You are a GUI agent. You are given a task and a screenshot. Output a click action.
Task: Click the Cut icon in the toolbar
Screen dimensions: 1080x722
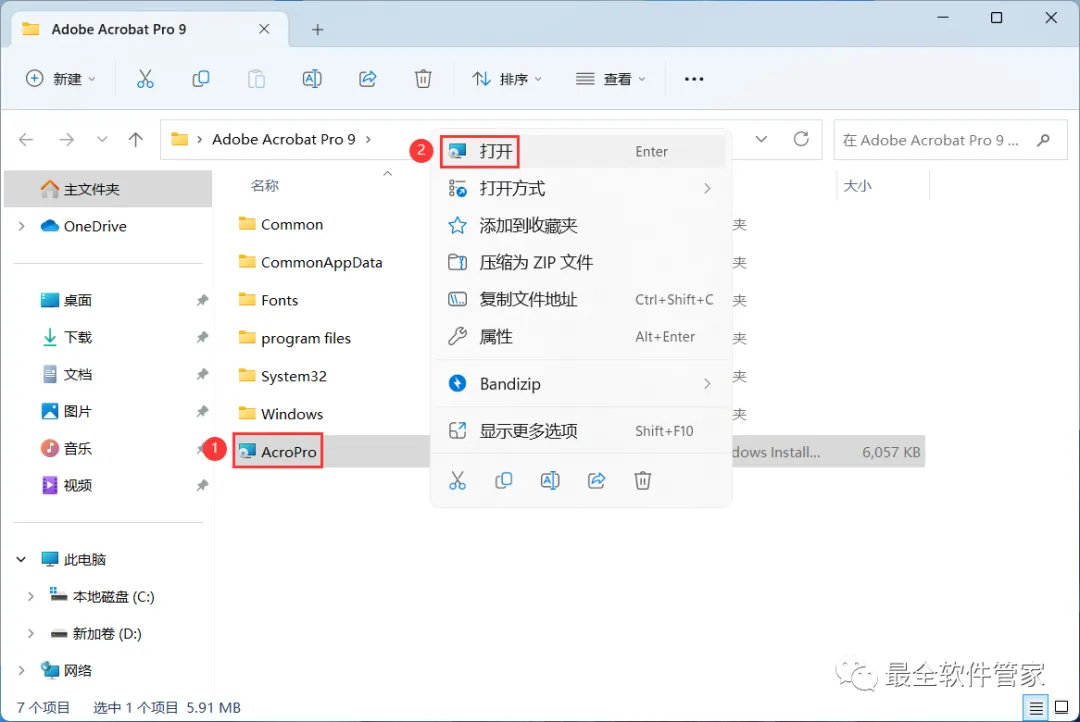[145, 79]
